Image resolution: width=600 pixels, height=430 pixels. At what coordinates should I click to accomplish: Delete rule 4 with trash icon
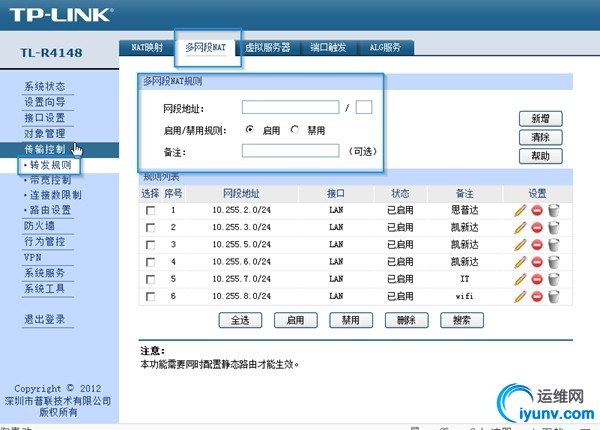(554, 262)
